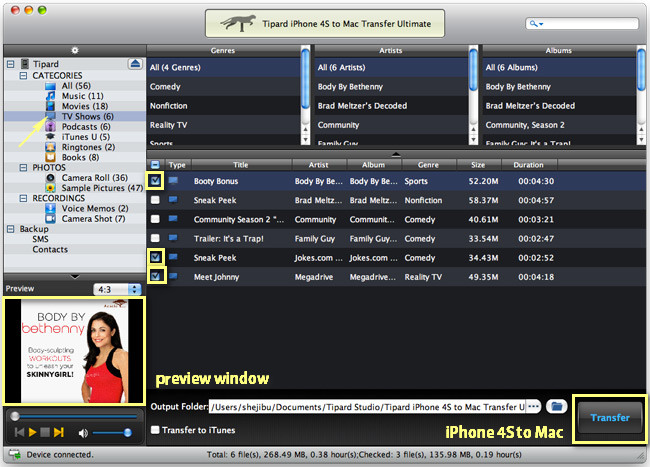Screen dimensions: 650x467
Task: Open the Camera Shot (7) camcorder icon
Action: [50, 218]
